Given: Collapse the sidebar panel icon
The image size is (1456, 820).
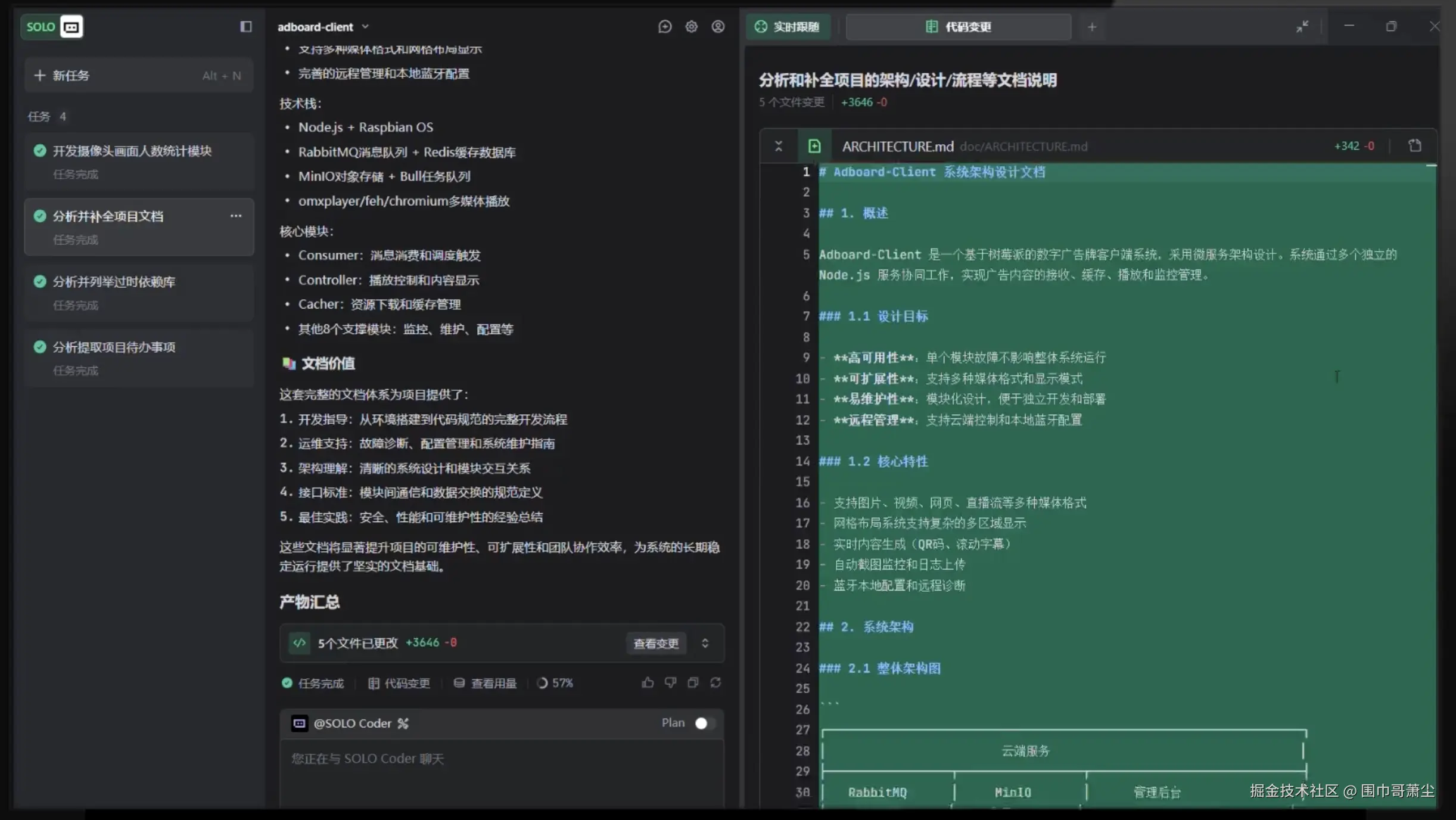Looking at the screenshot, I should [245, 27].
